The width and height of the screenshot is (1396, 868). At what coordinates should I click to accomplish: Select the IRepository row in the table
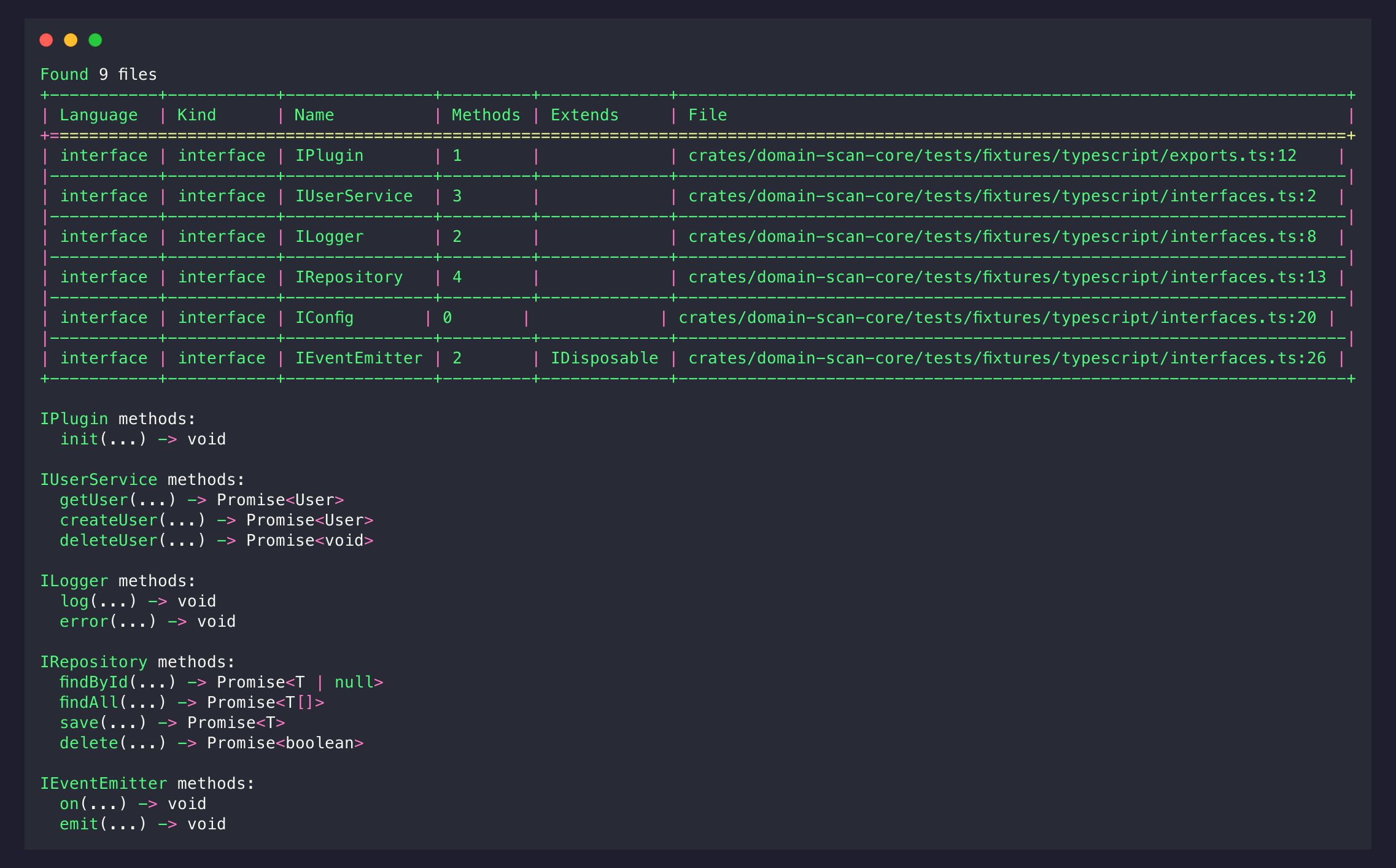tap(349, 277)
